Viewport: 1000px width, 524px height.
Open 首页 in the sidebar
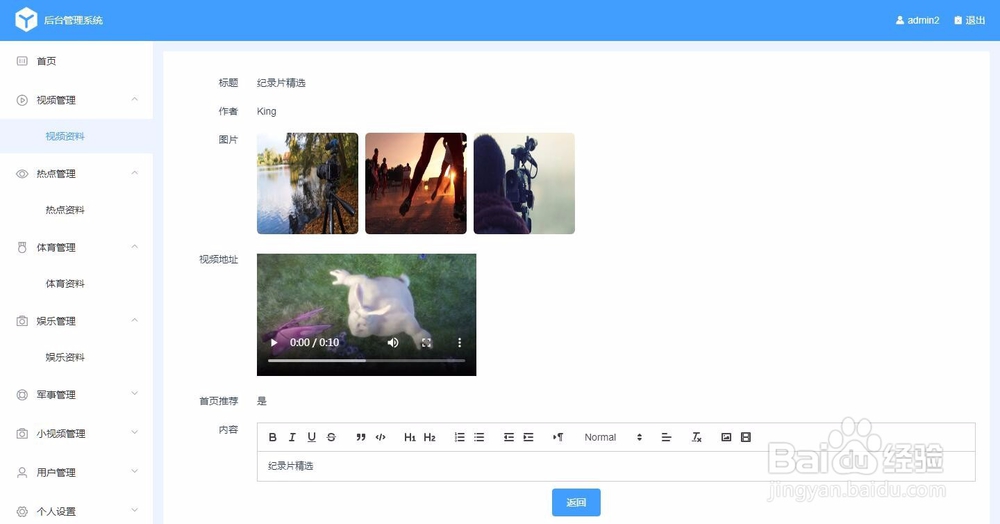click(x=76, y=61)
